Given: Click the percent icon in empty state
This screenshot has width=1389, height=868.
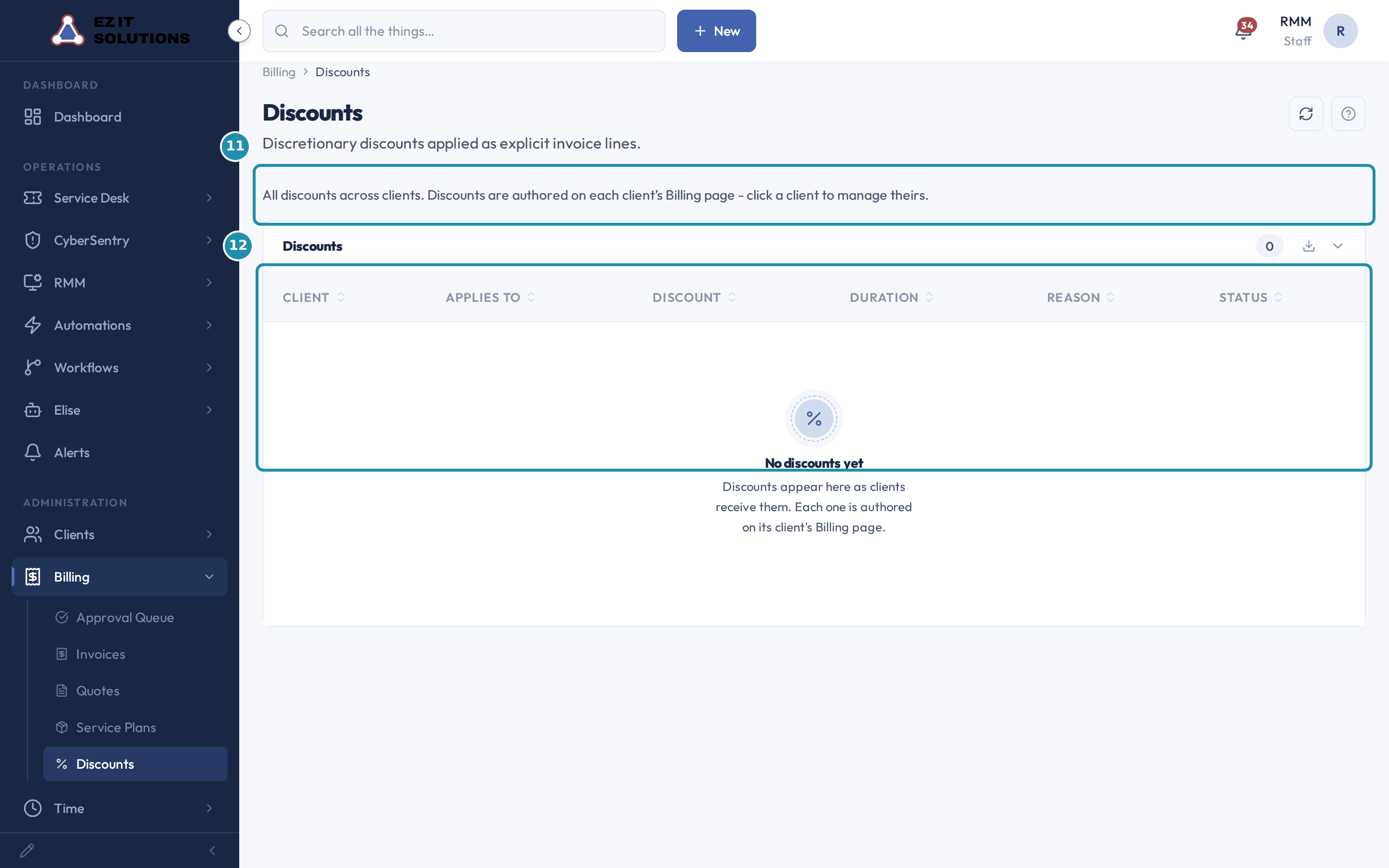Looking at the screenshot, I should pos(814,419).
